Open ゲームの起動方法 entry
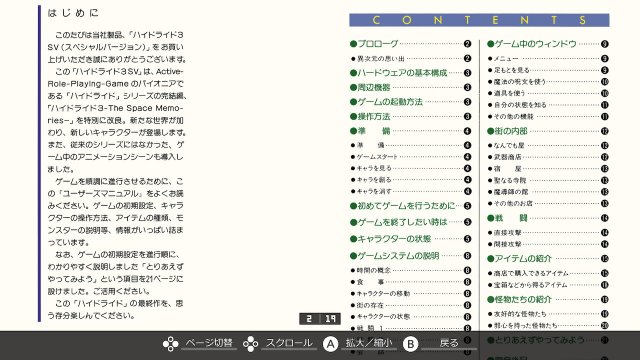 click(x=411, y=102)
